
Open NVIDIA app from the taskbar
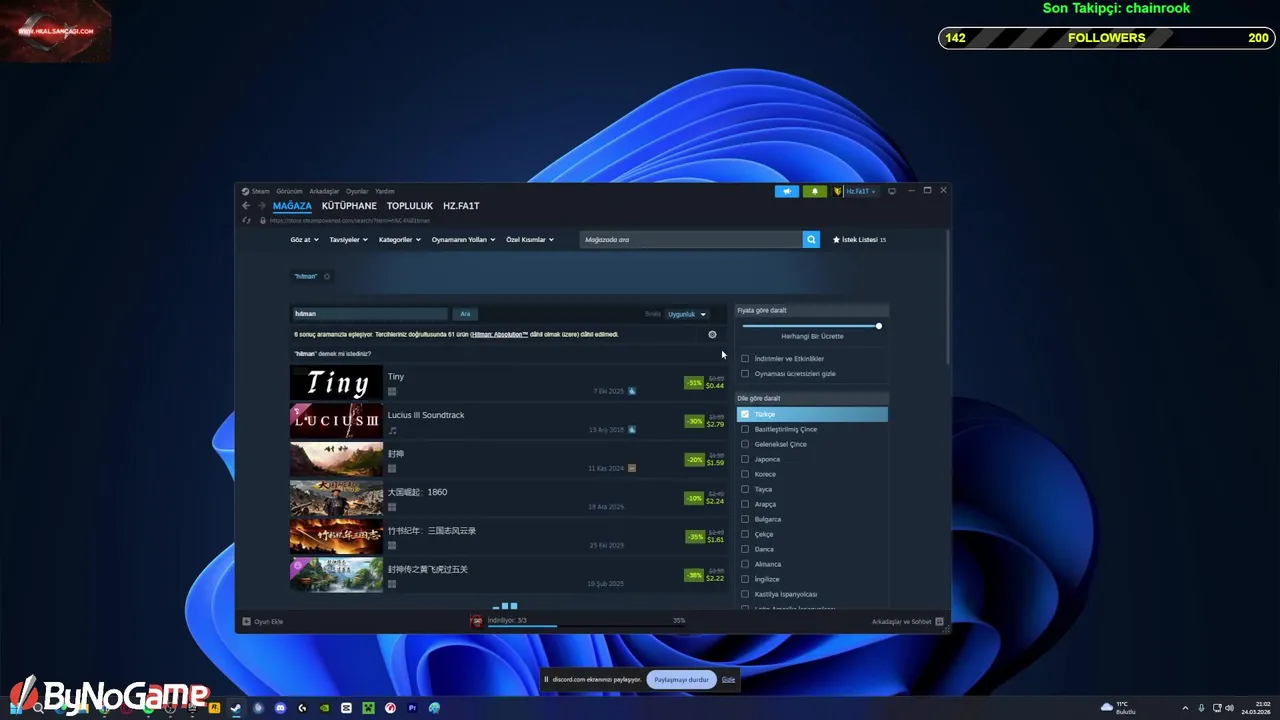(324, 708)
